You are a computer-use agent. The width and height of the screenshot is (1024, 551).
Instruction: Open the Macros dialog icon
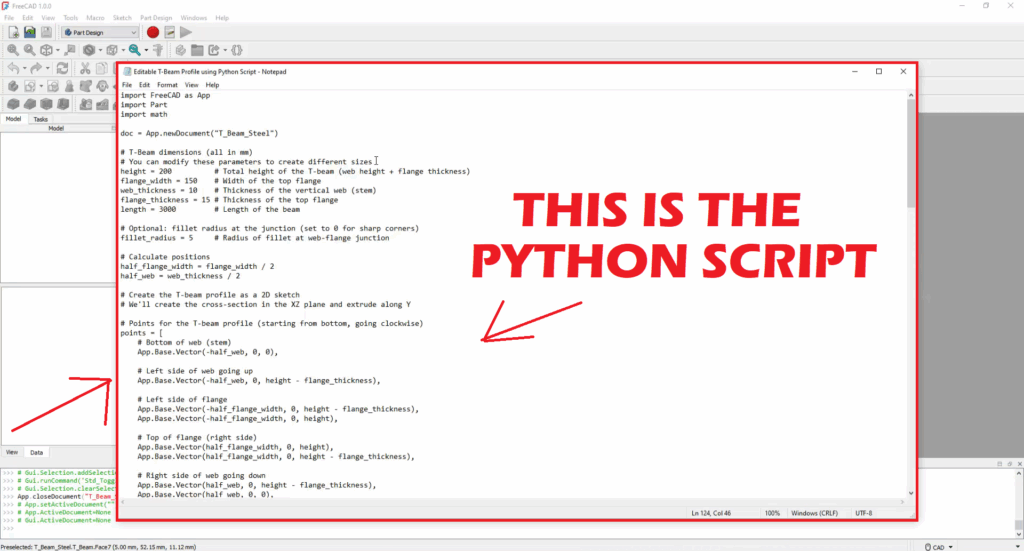[170, 32]
